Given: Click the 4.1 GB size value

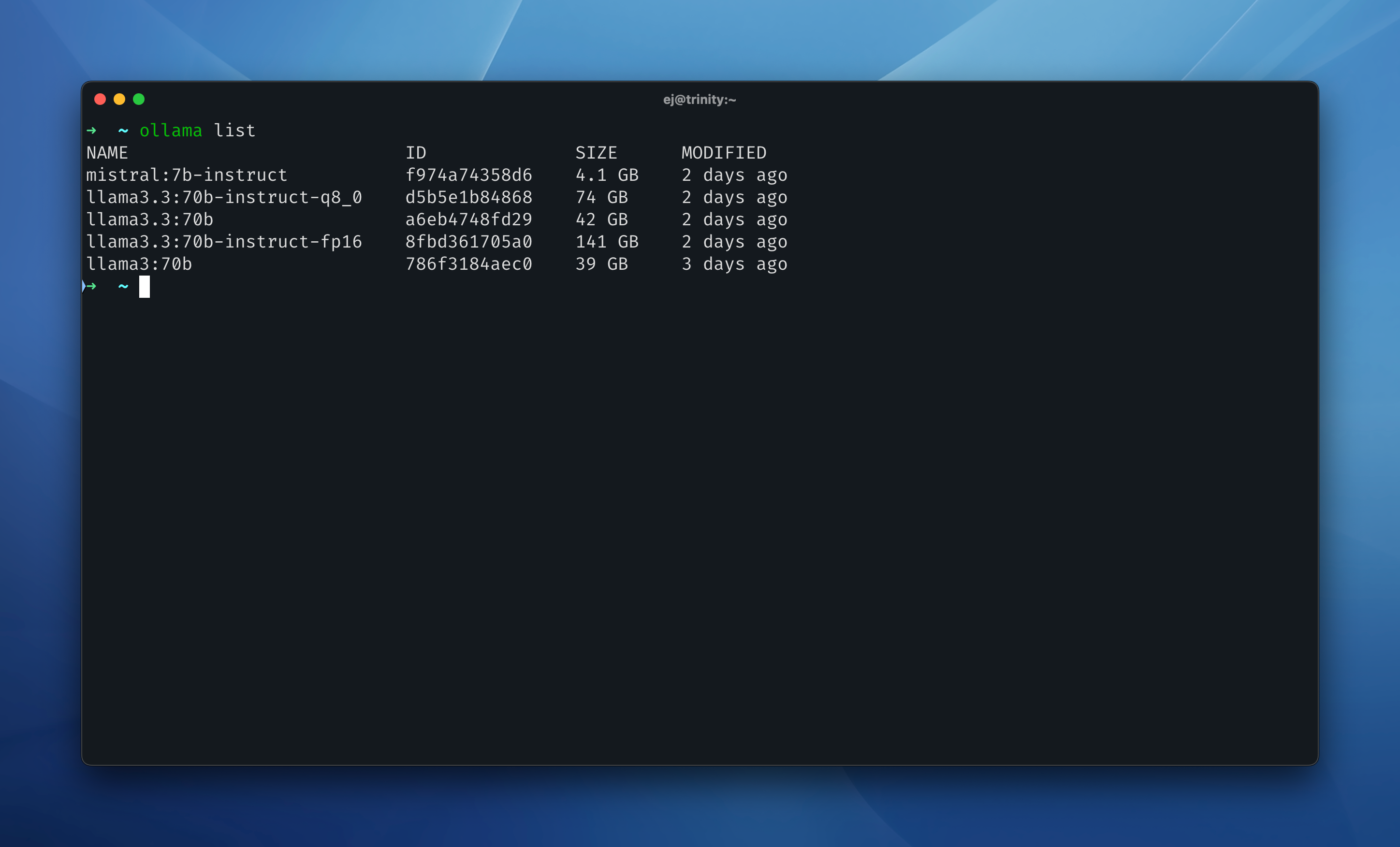Looking at the screenshot, I should click(x=607, y=175).
